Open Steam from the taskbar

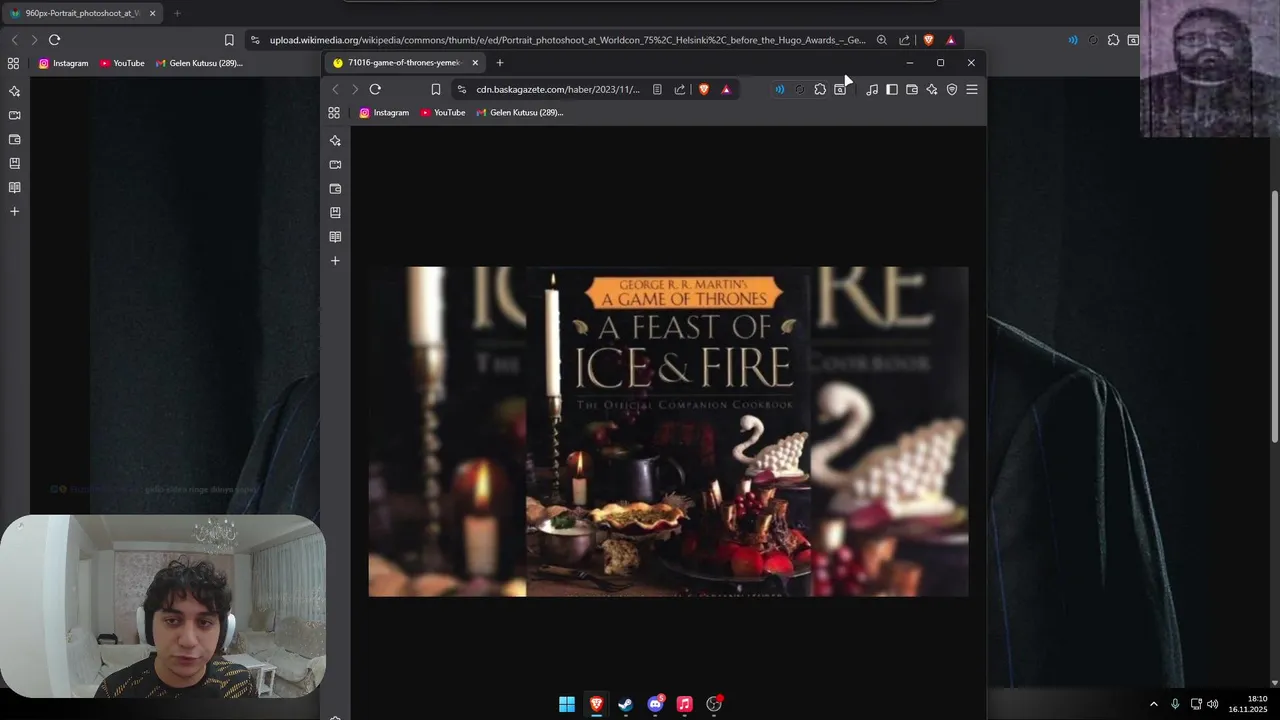tap(626, 704)
